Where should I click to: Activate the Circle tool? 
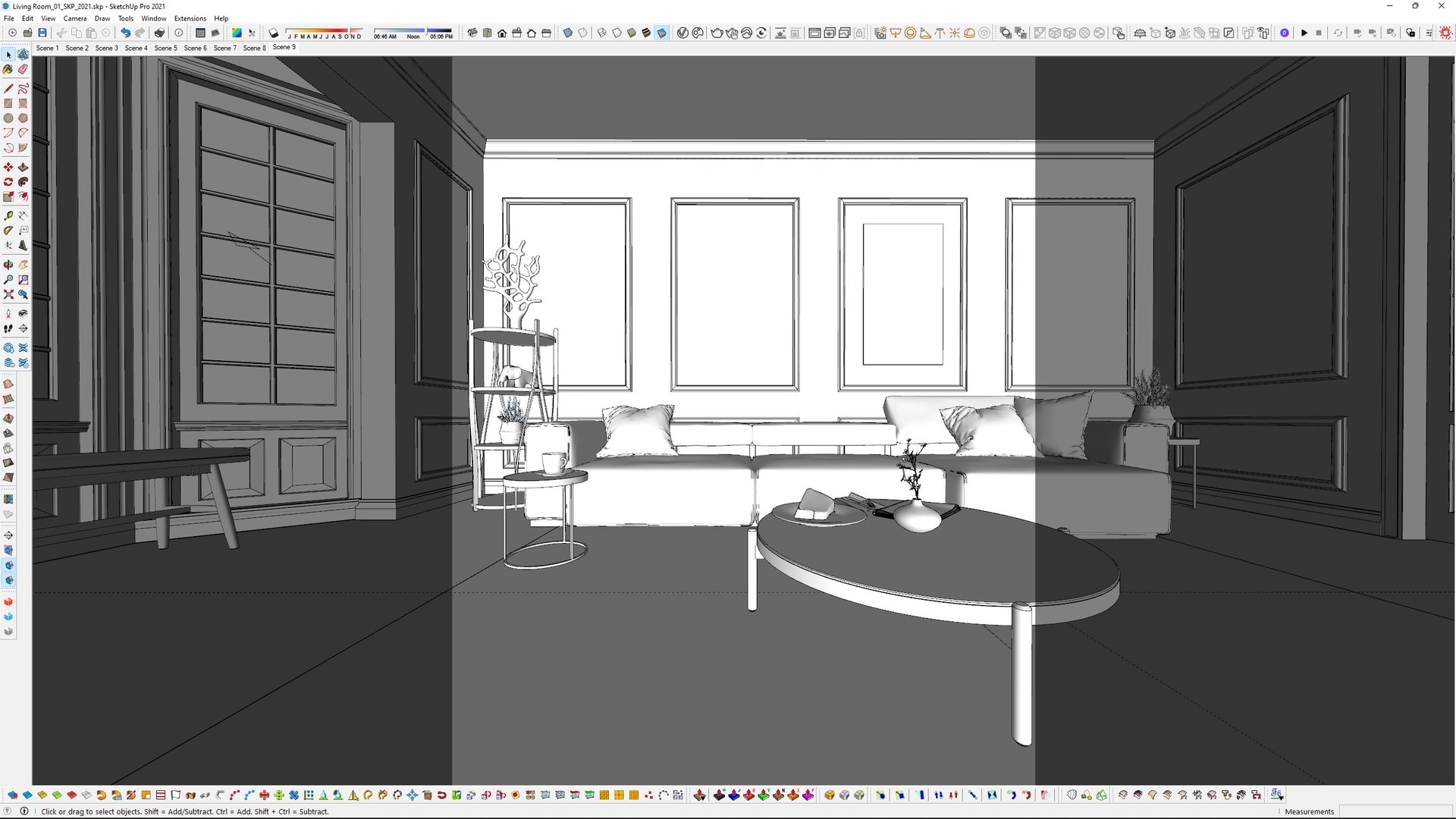[x=8, y=118]
